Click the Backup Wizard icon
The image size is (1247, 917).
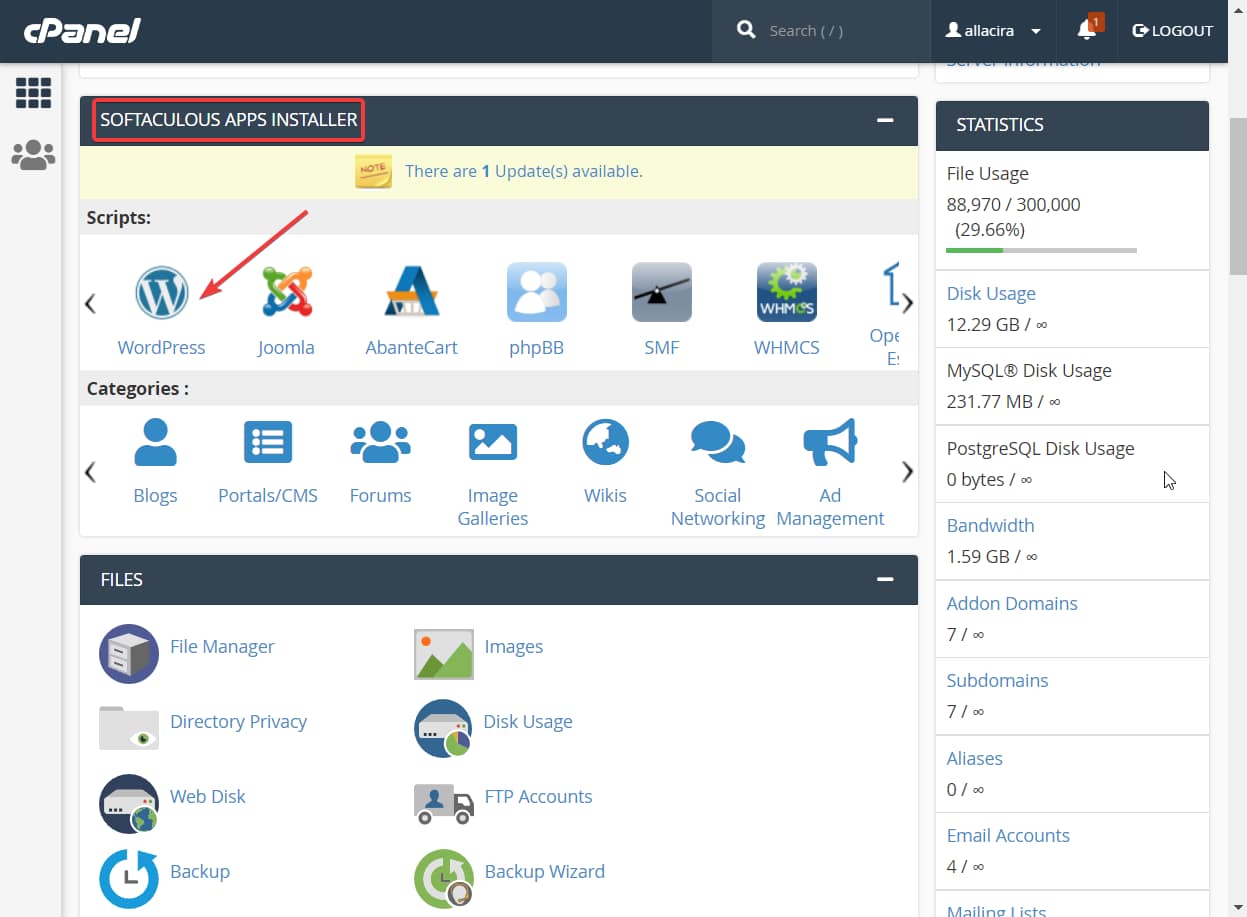(x=444, y=878)
